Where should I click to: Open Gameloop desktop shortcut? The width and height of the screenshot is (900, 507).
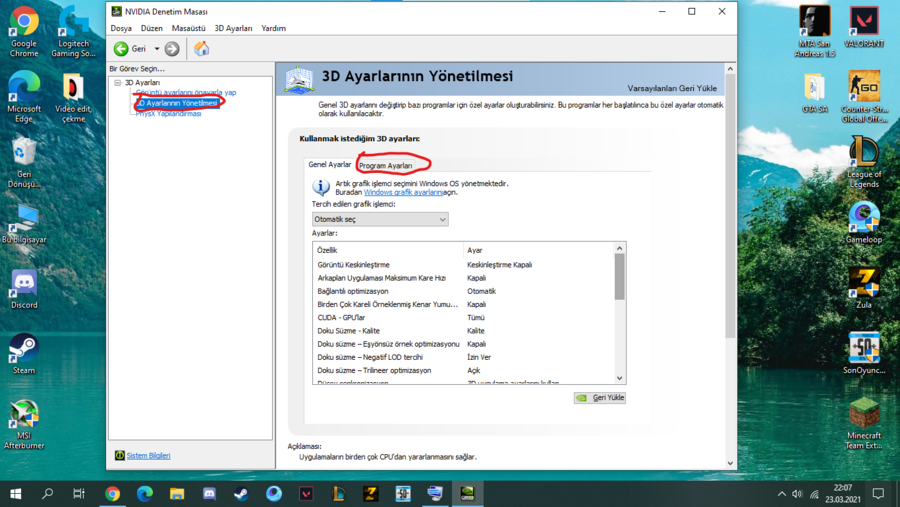tap(864, 223)
